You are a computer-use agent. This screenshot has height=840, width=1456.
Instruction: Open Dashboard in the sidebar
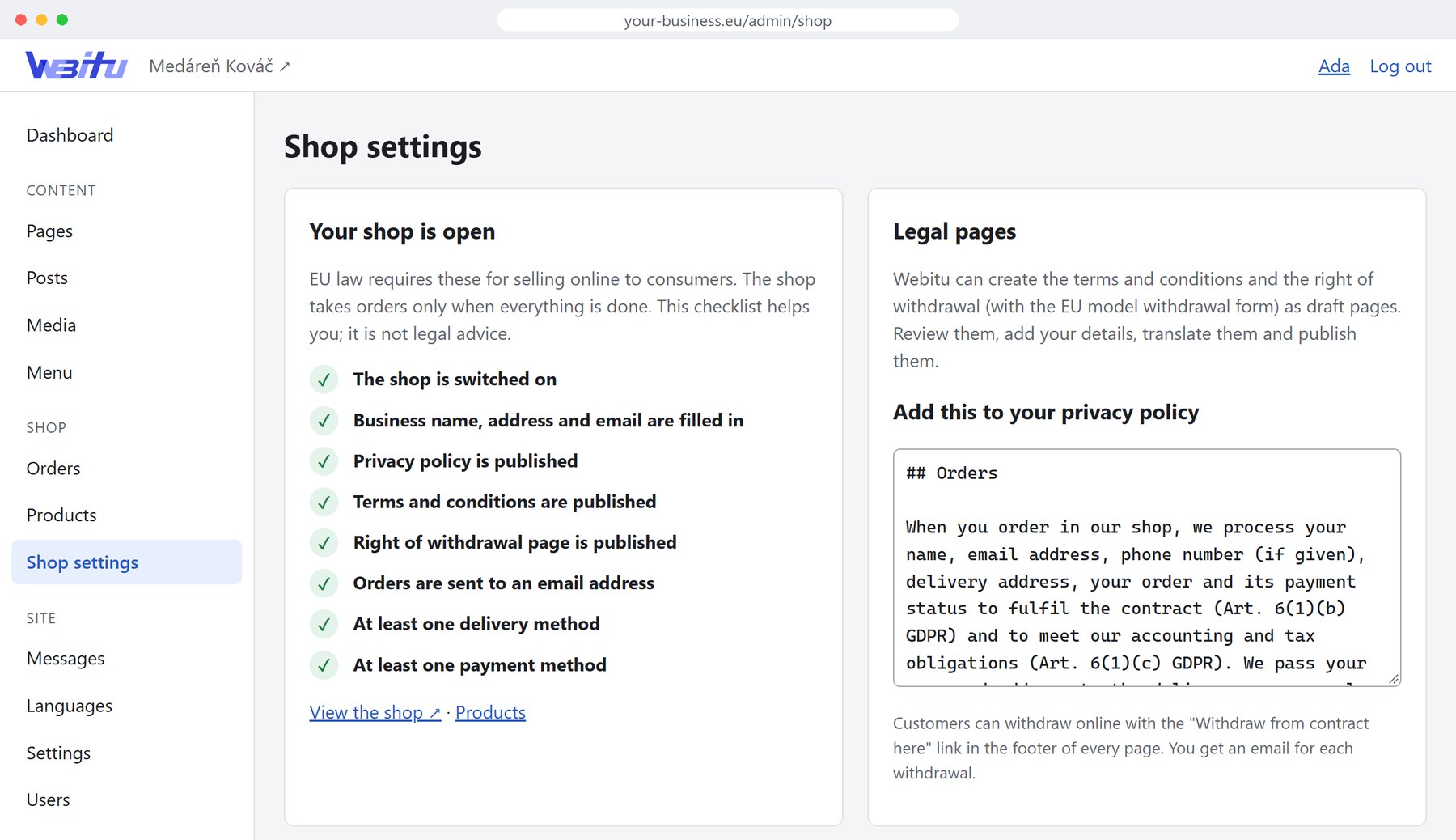[126, 135]
